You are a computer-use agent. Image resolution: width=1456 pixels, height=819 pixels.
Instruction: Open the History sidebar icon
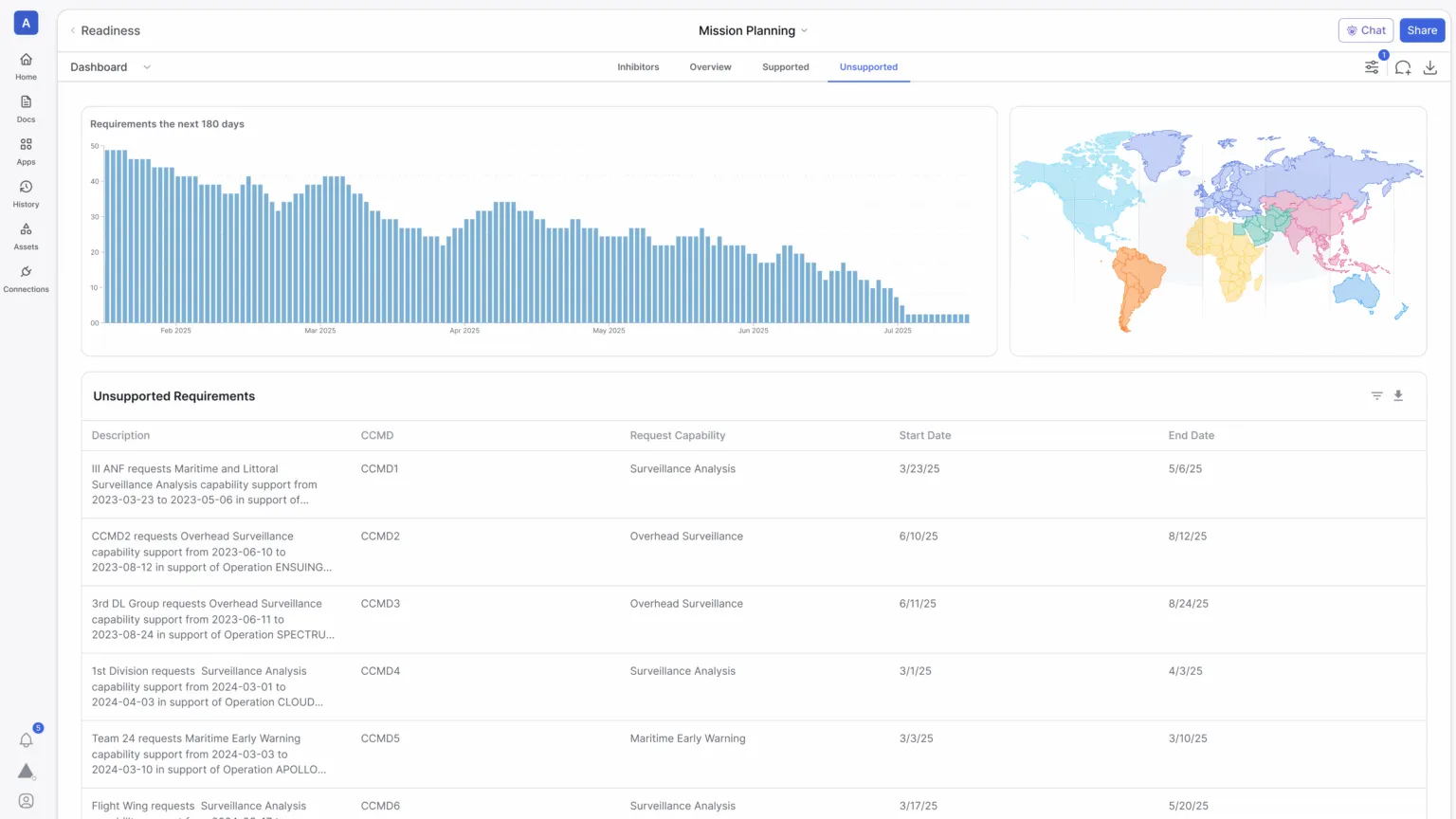(x=26, y=188)
